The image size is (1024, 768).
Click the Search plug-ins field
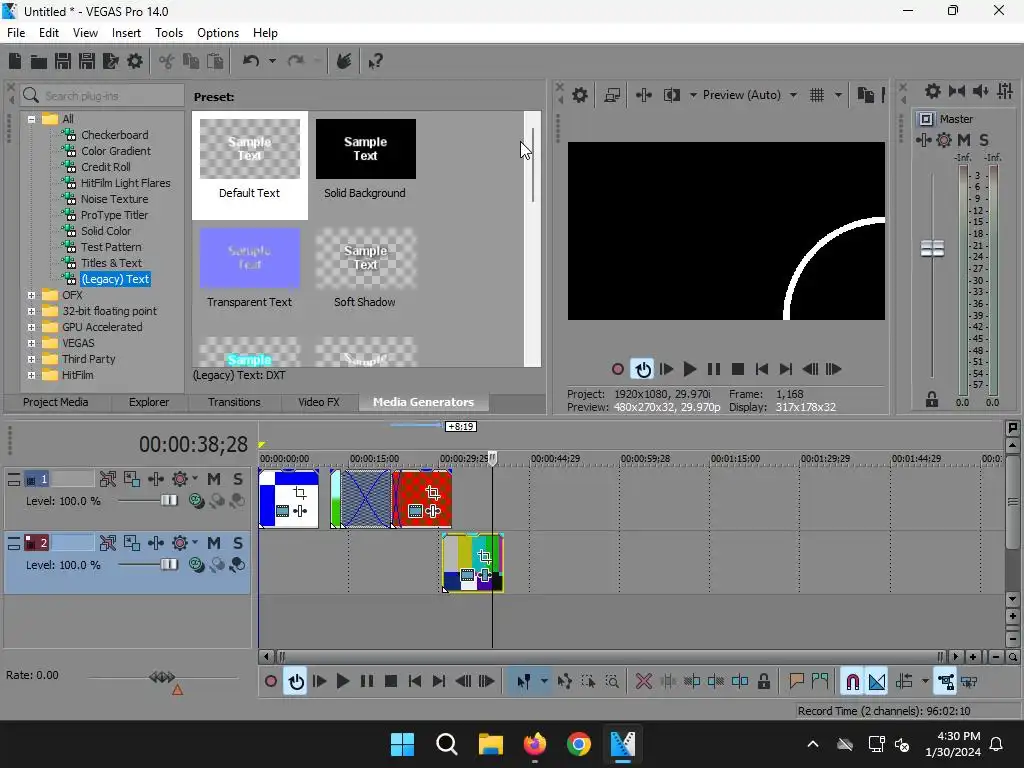click(103, 96)
